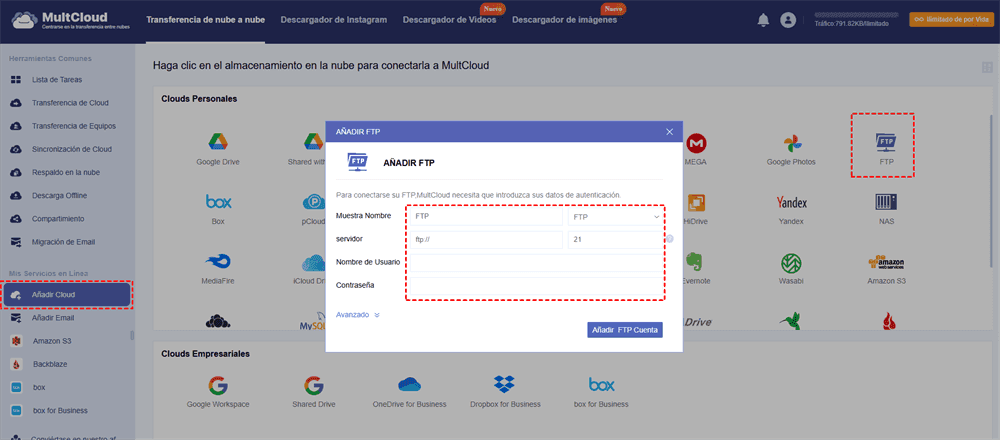Toggle the grid view icon
The height and width of the screenshot is (440, 1000).
click(x=987, y=67)
